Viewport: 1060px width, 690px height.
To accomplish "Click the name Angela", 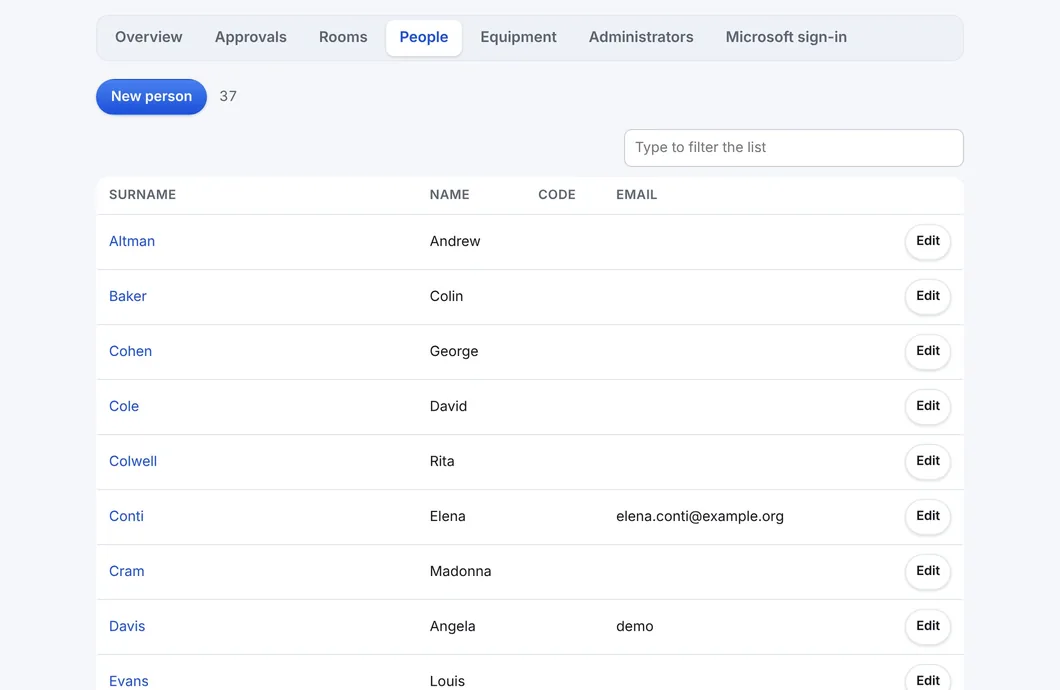I will (x=452, y=626).
